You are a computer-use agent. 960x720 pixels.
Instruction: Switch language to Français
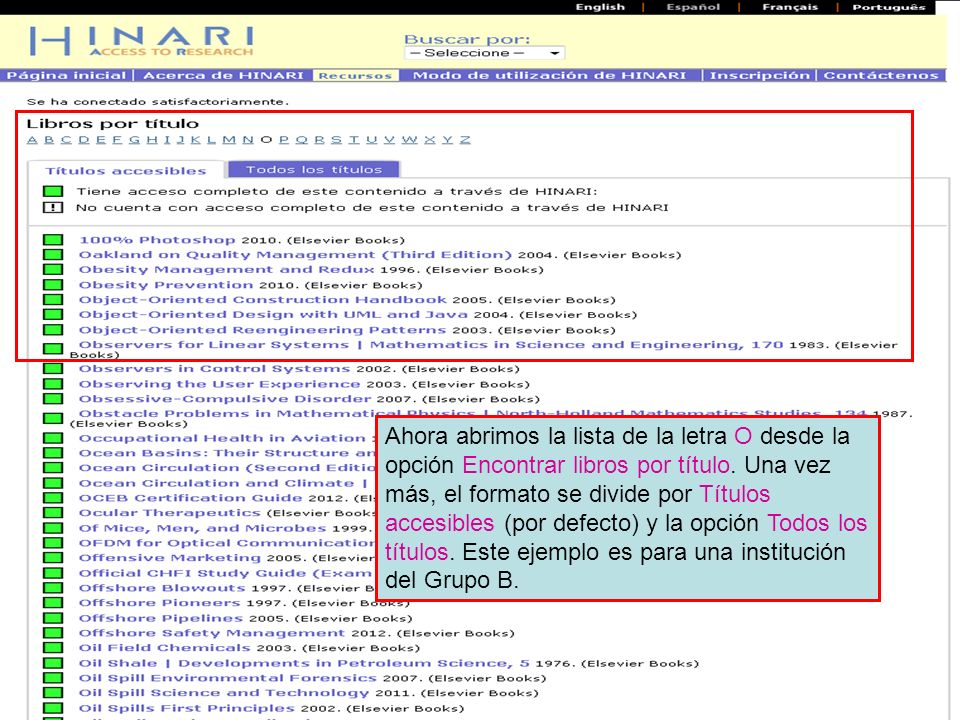click(790, 7)
